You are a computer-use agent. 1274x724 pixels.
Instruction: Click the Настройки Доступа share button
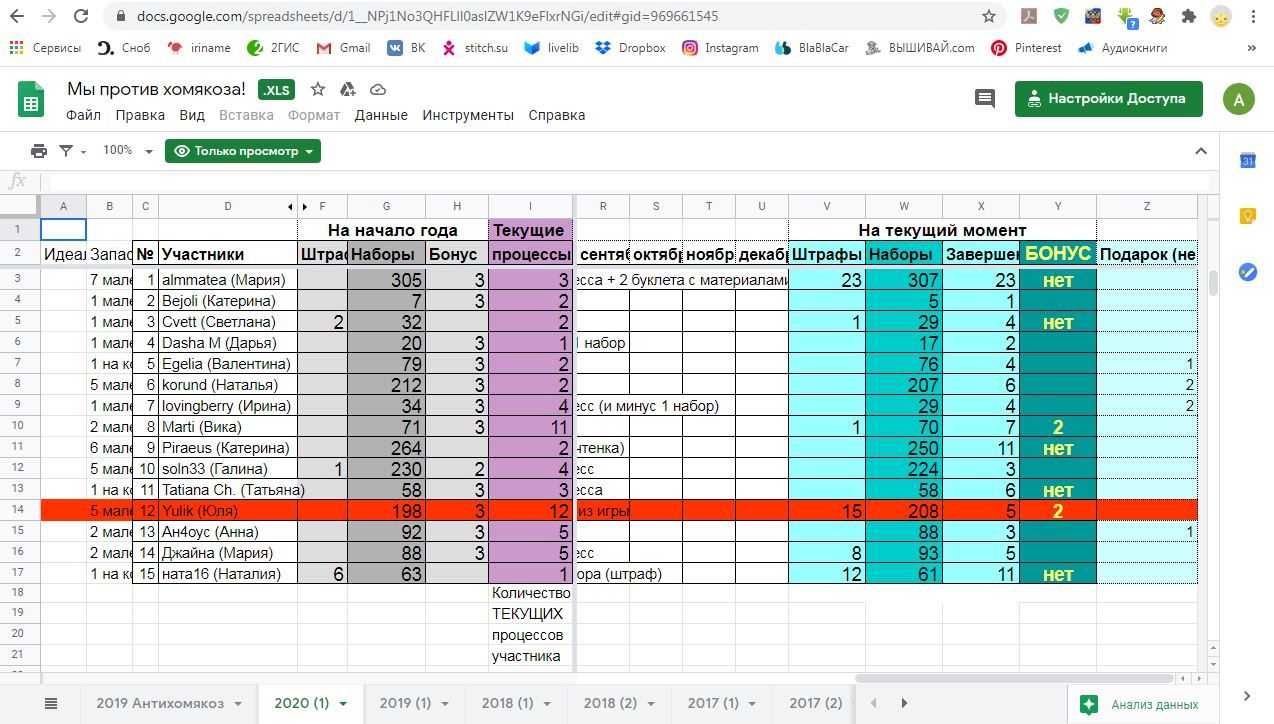click(x=1108, y=99)
